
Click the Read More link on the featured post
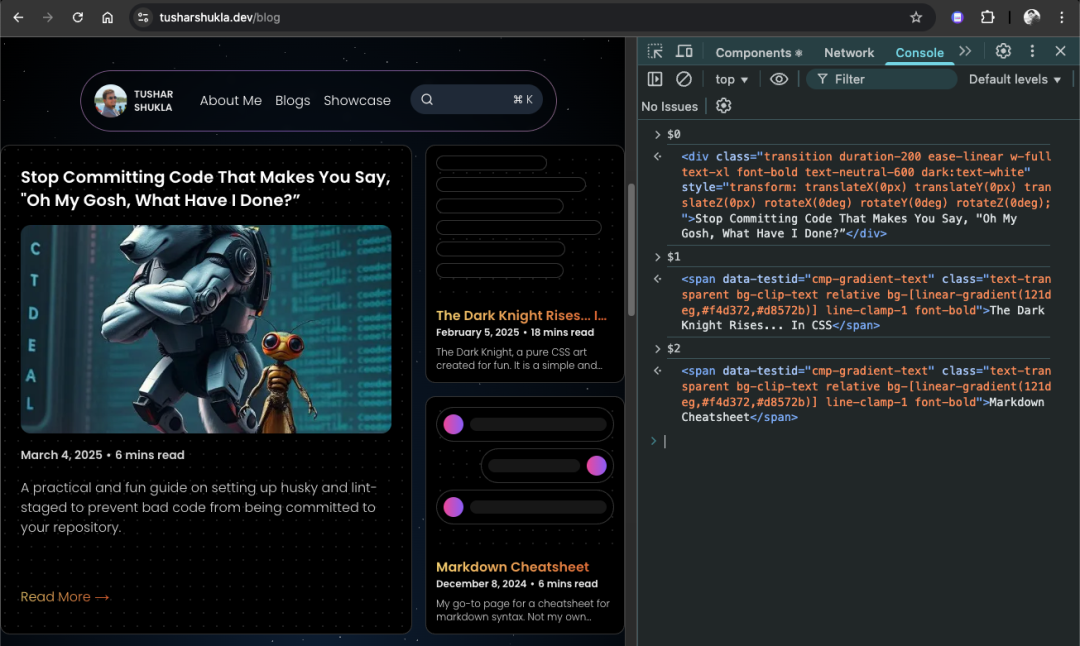(x=64, y=597)
